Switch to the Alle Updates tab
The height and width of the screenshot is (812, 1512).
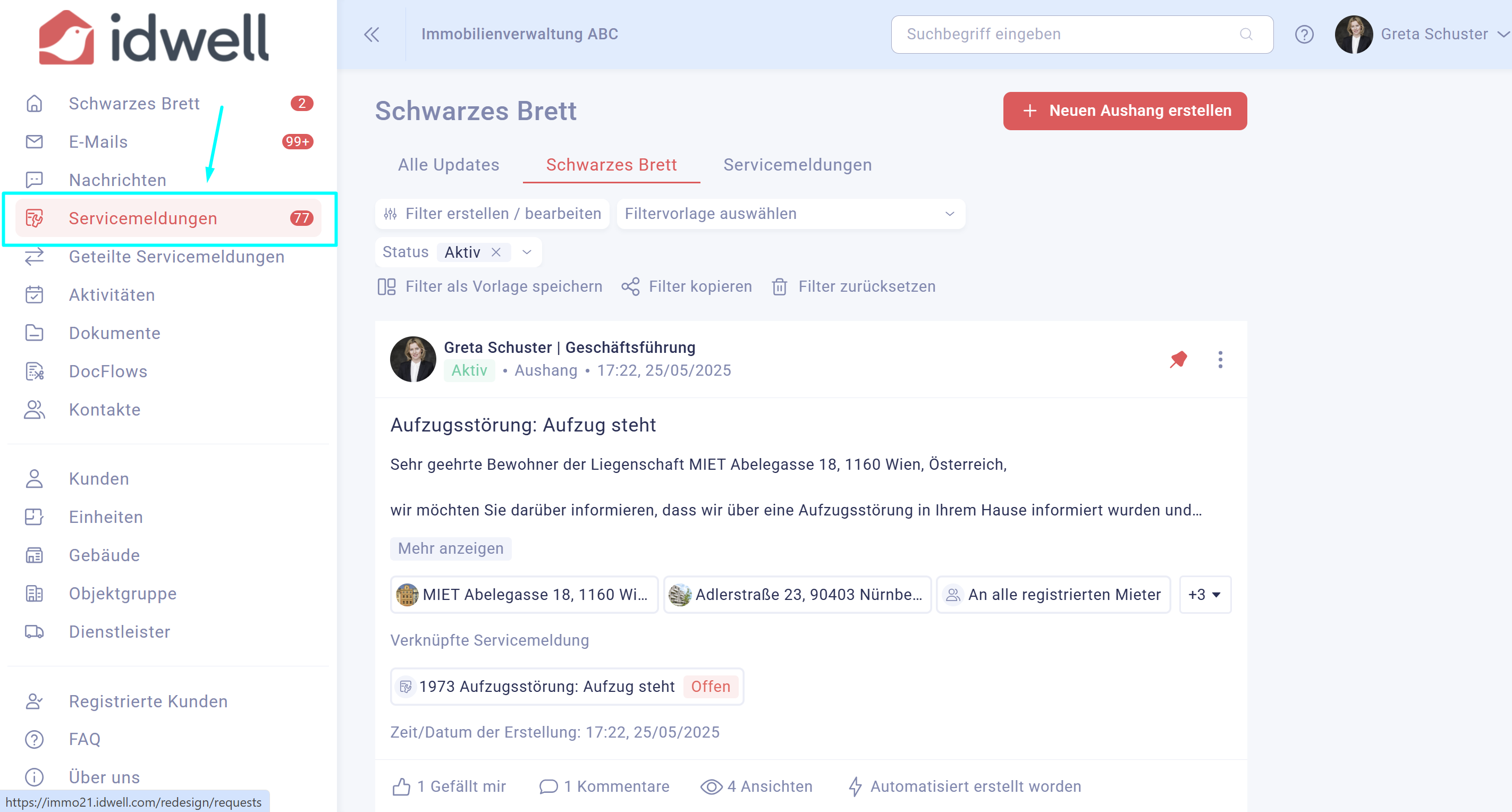[x=449, y=164]
